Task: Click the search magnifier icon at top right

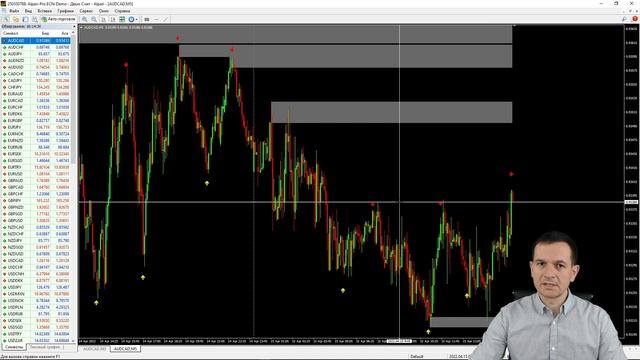Action: coord(624,19)
